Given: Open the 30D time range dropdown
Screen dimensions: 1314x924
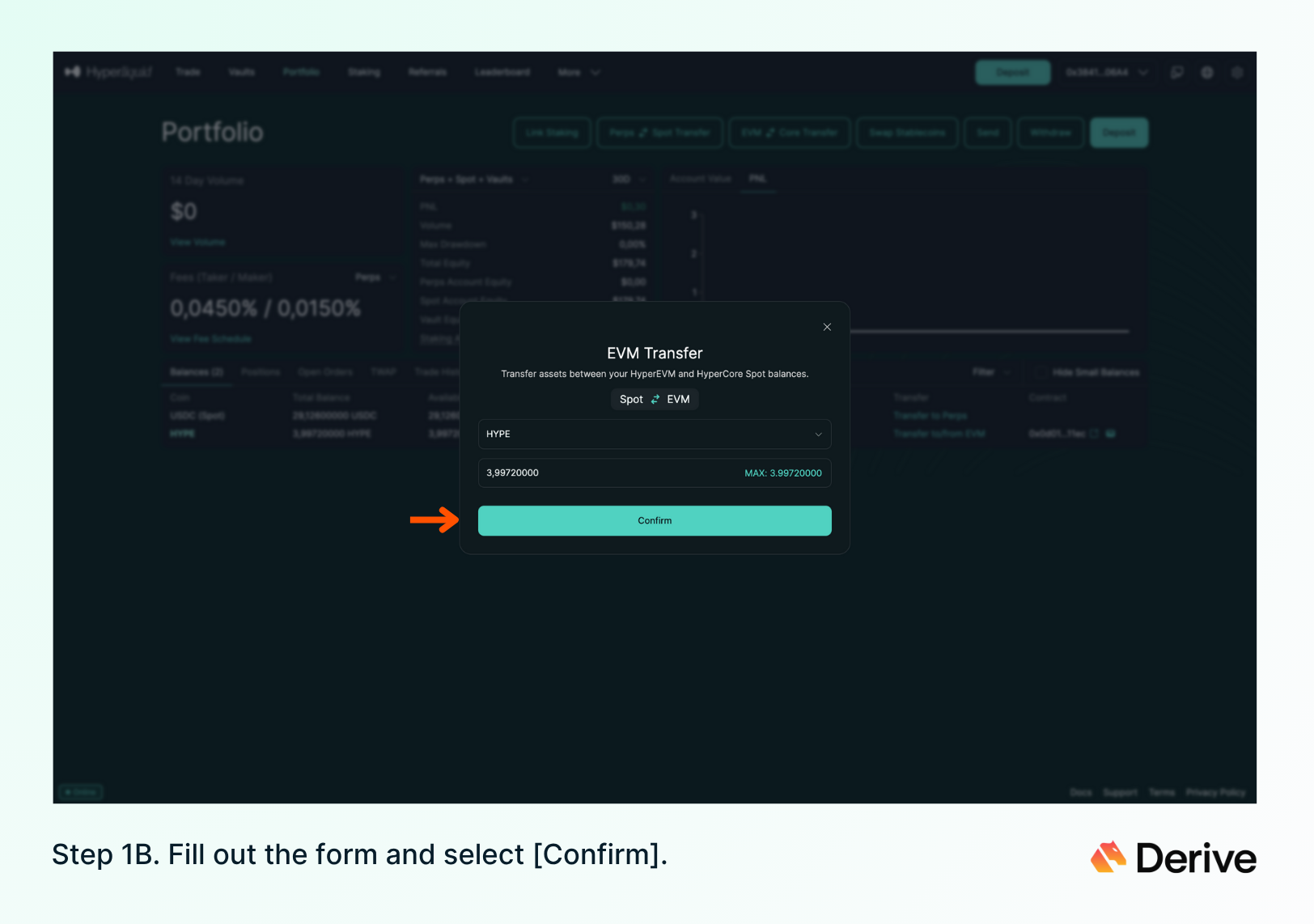Looking at the screenshot, I should click(x=629, y=180).
